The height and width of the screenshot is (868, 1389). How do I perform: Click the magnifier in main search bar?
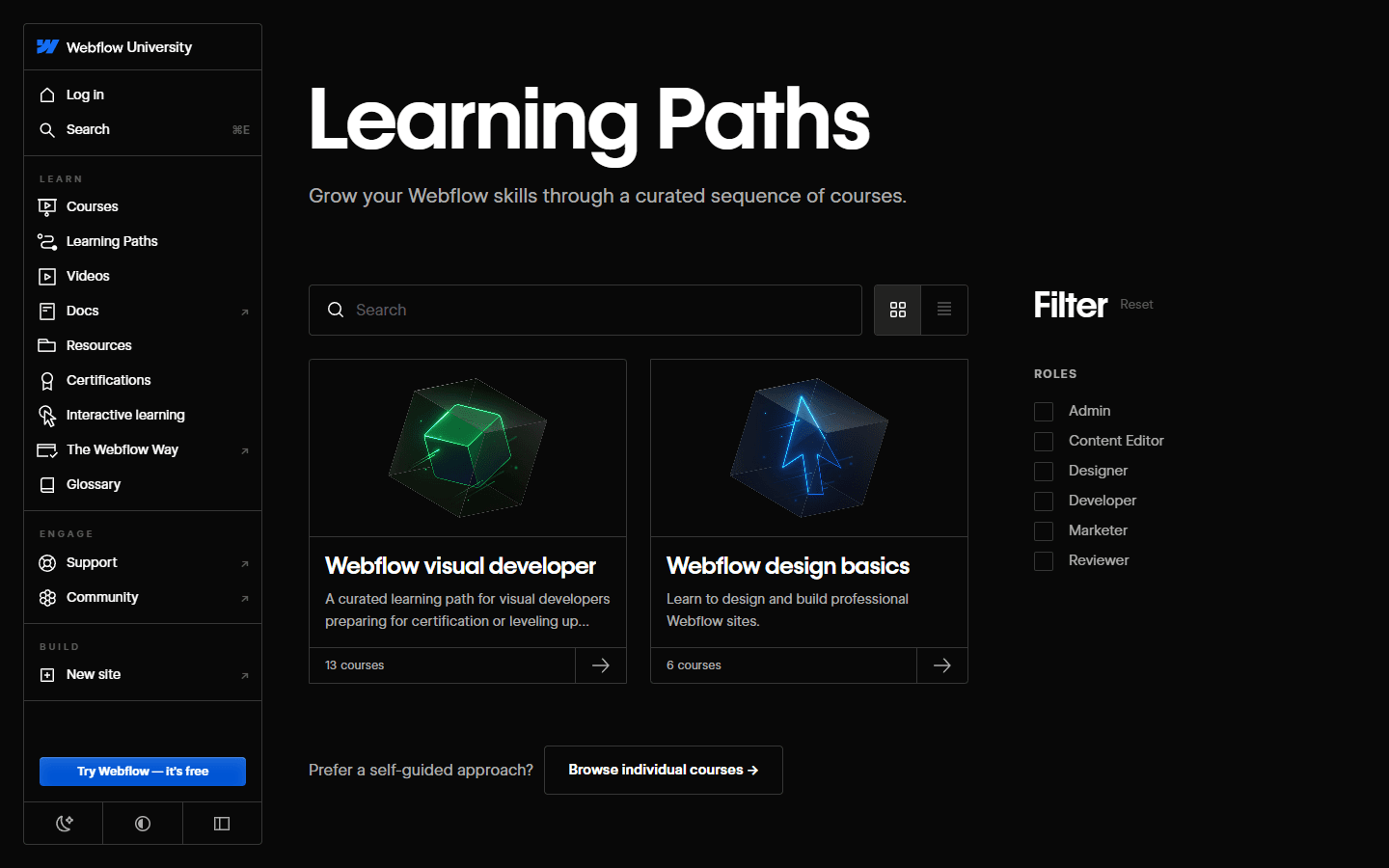point(336,310)
